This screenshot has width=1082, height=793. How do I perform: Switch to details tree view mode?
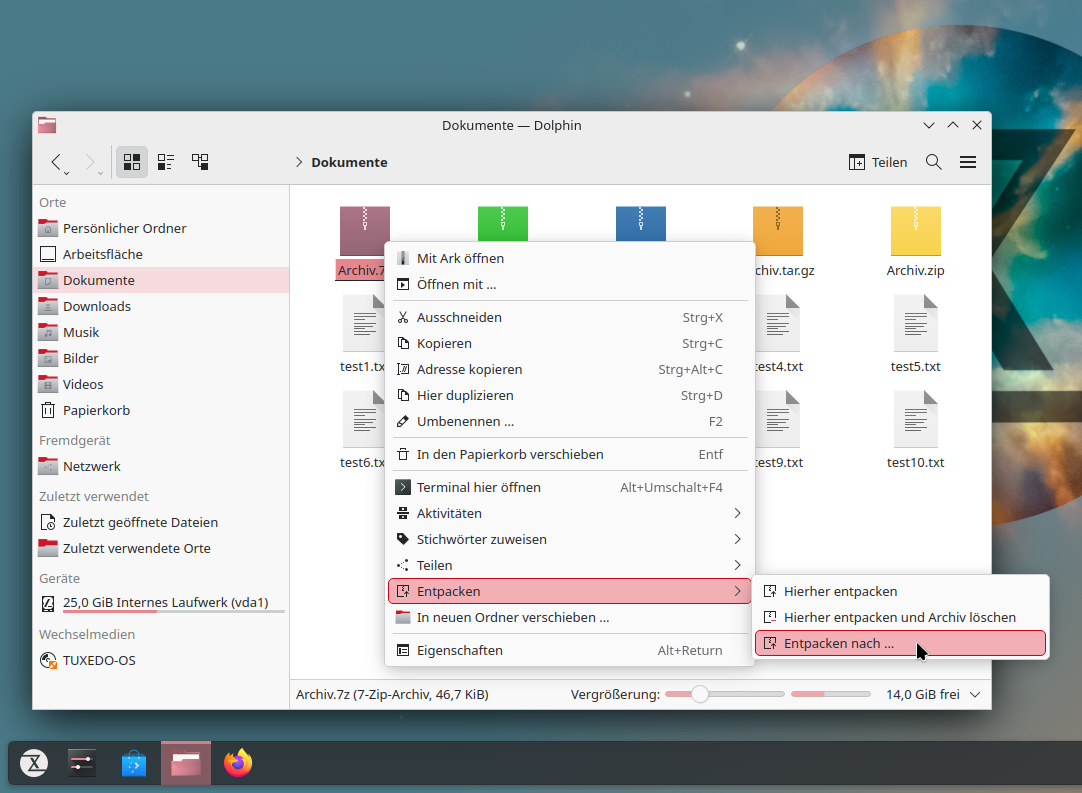(x=200, y=162)
